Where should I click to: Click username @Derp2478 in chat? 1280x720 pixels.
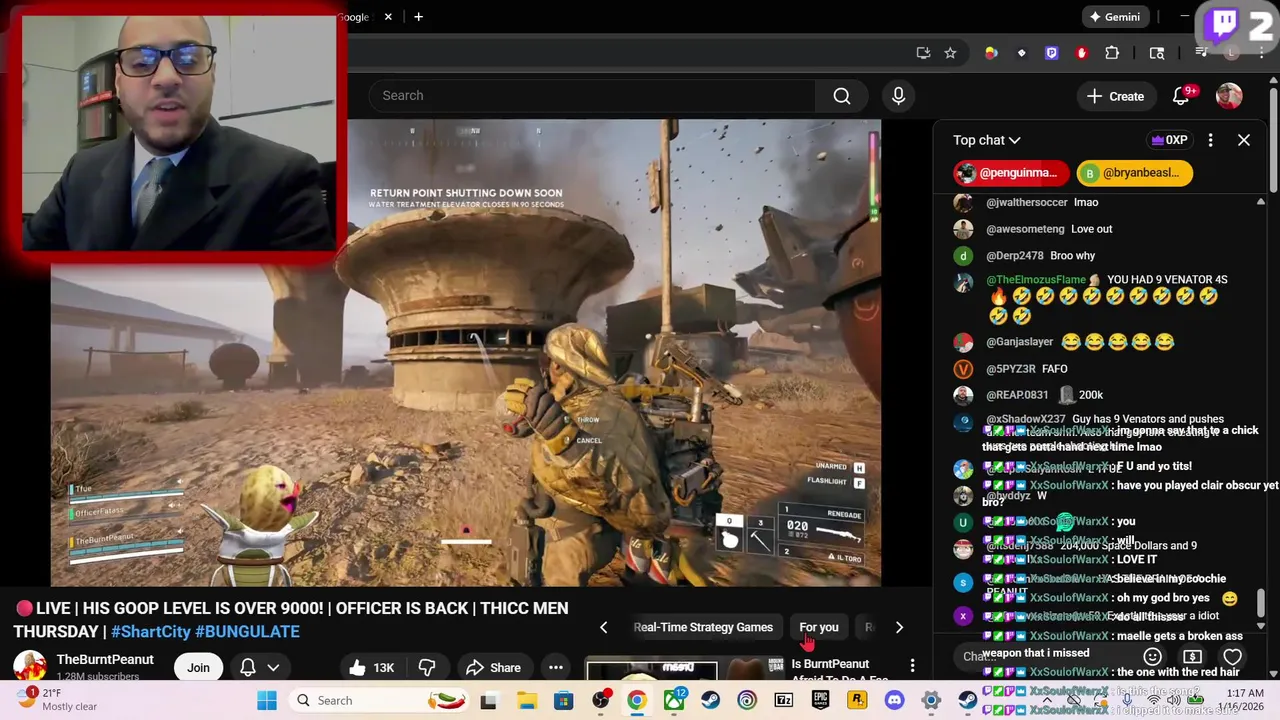coord(1015,256)
